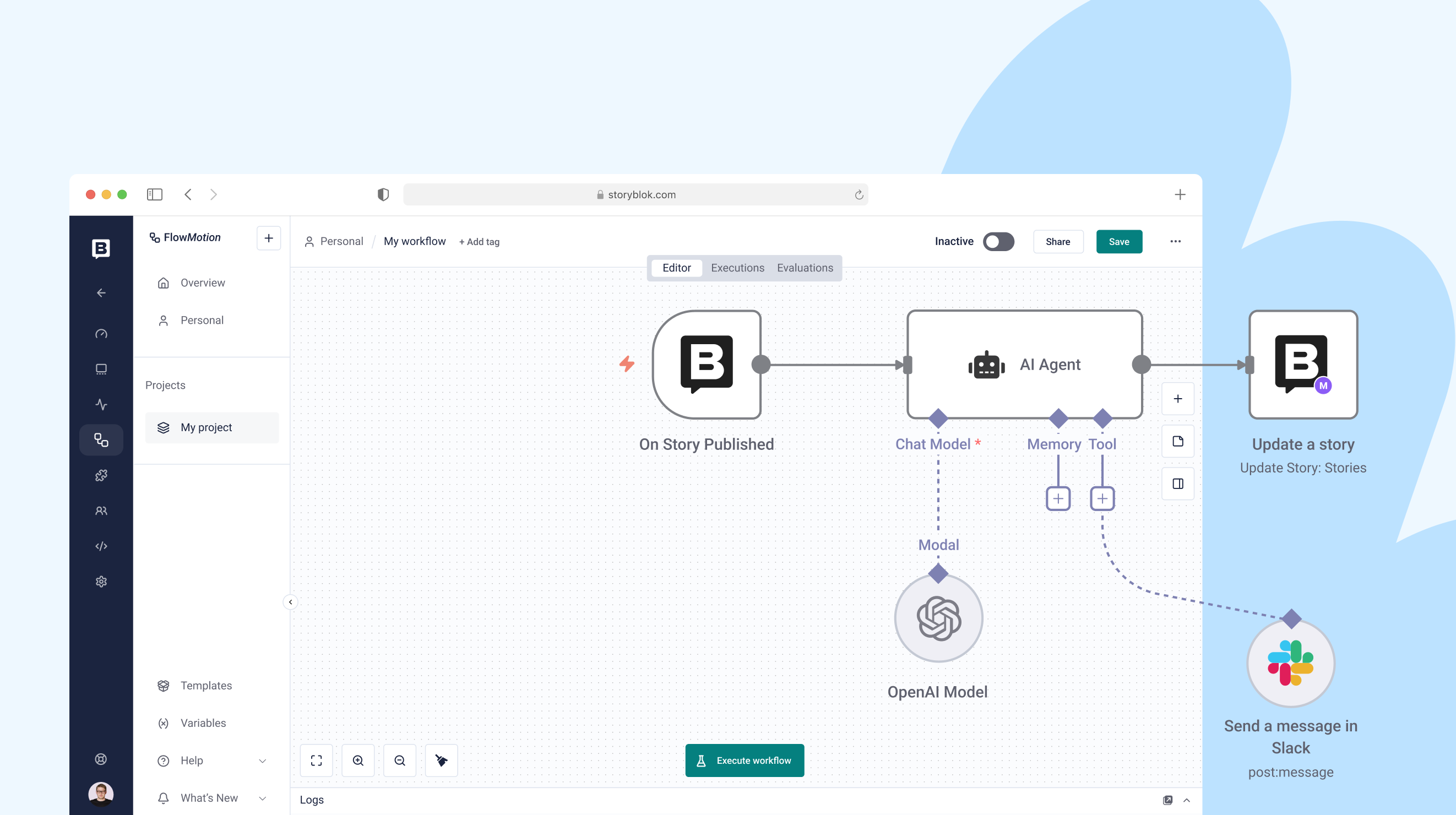Select the Slack message node
This screenshot has width=1456, height=815.
[1290, 663]
